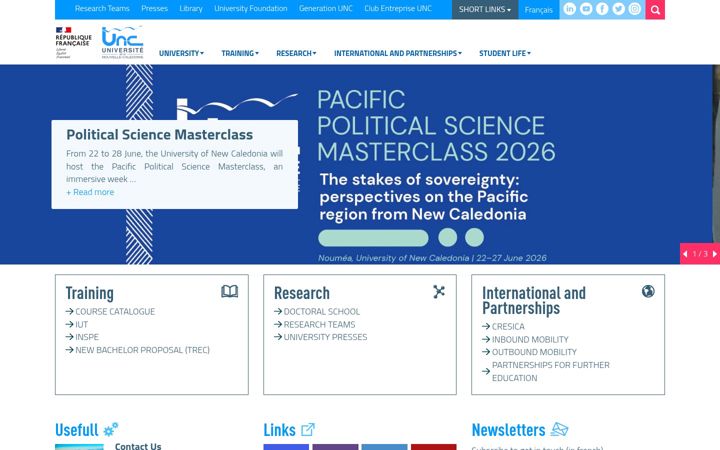
Task: Click the 1 / 3 slide counter
Action: click(x=700, y=254)
